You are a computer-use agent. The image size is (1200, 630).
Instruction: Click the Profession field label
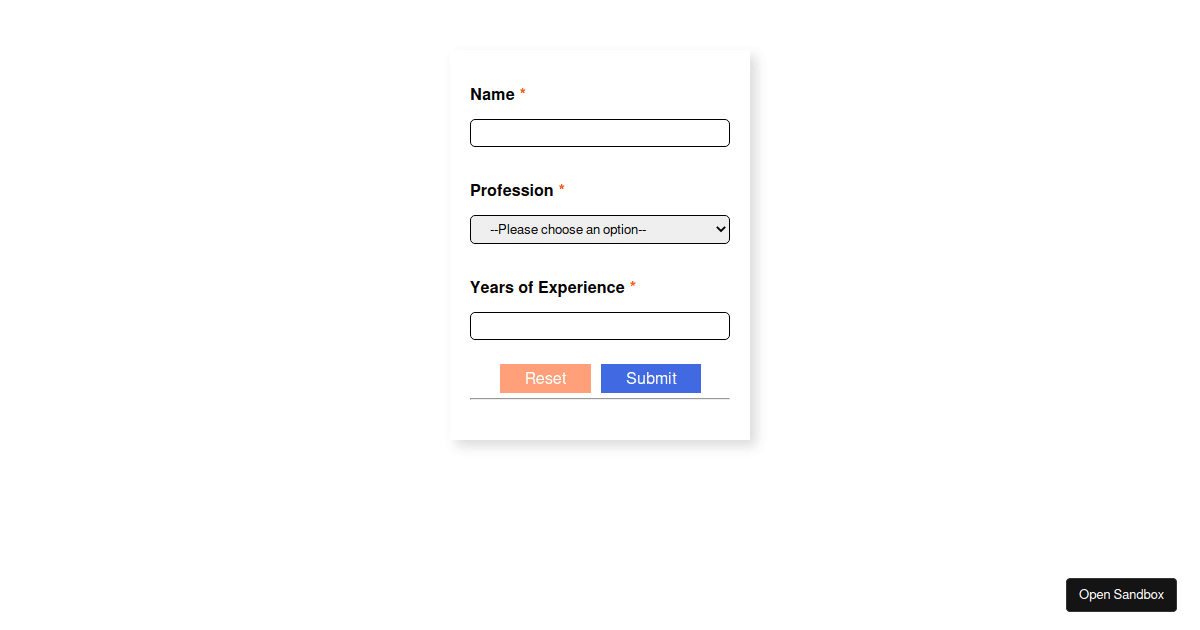511,190
